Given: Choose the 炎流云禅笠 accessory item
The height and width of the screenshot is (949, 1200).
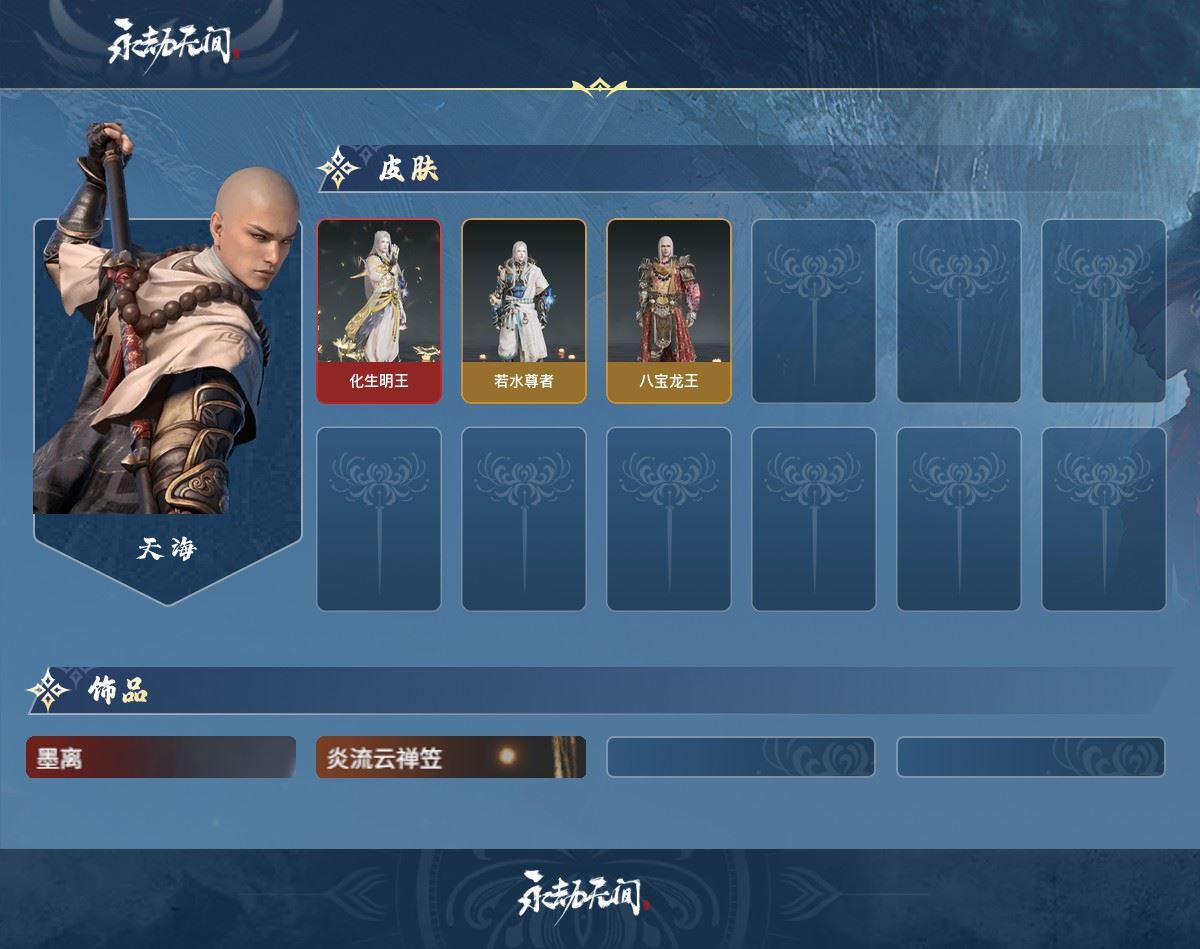Looking at the screenshot, I should click(x=451, y=757).
